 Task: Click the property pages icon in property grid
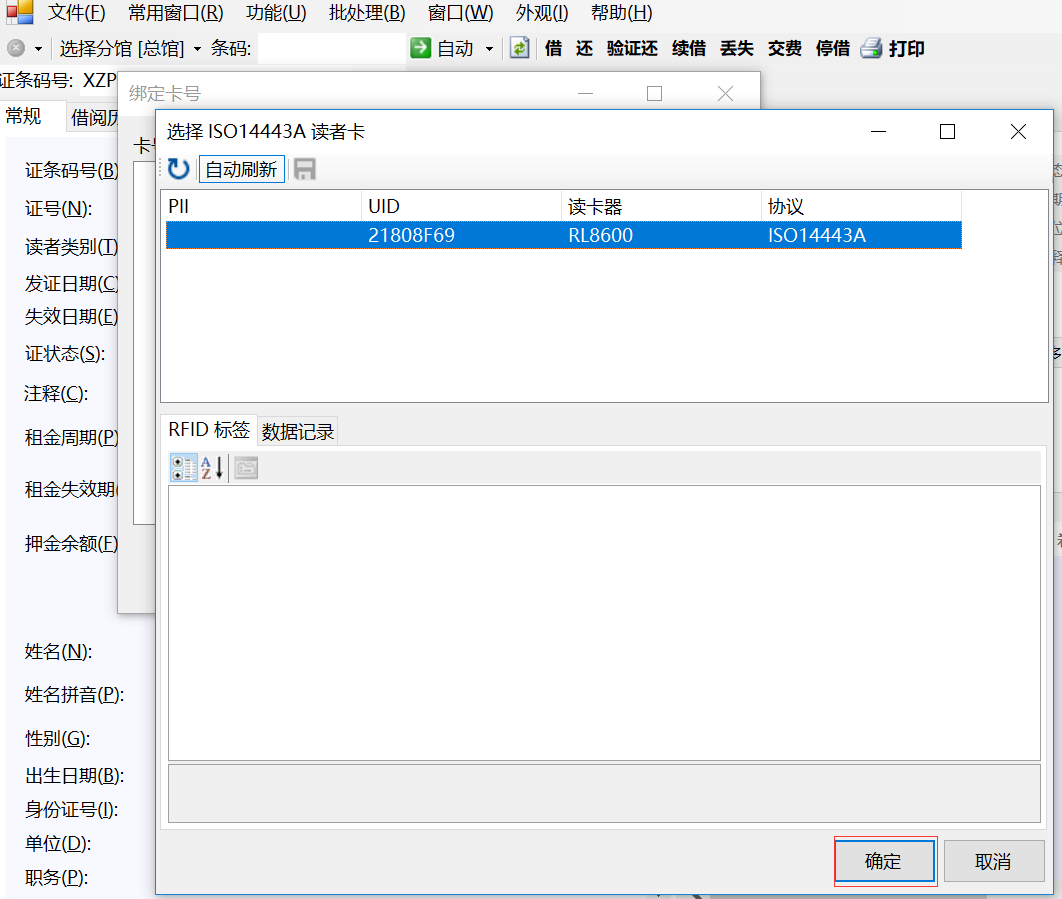pyautogui.click(x=247, y=468)
